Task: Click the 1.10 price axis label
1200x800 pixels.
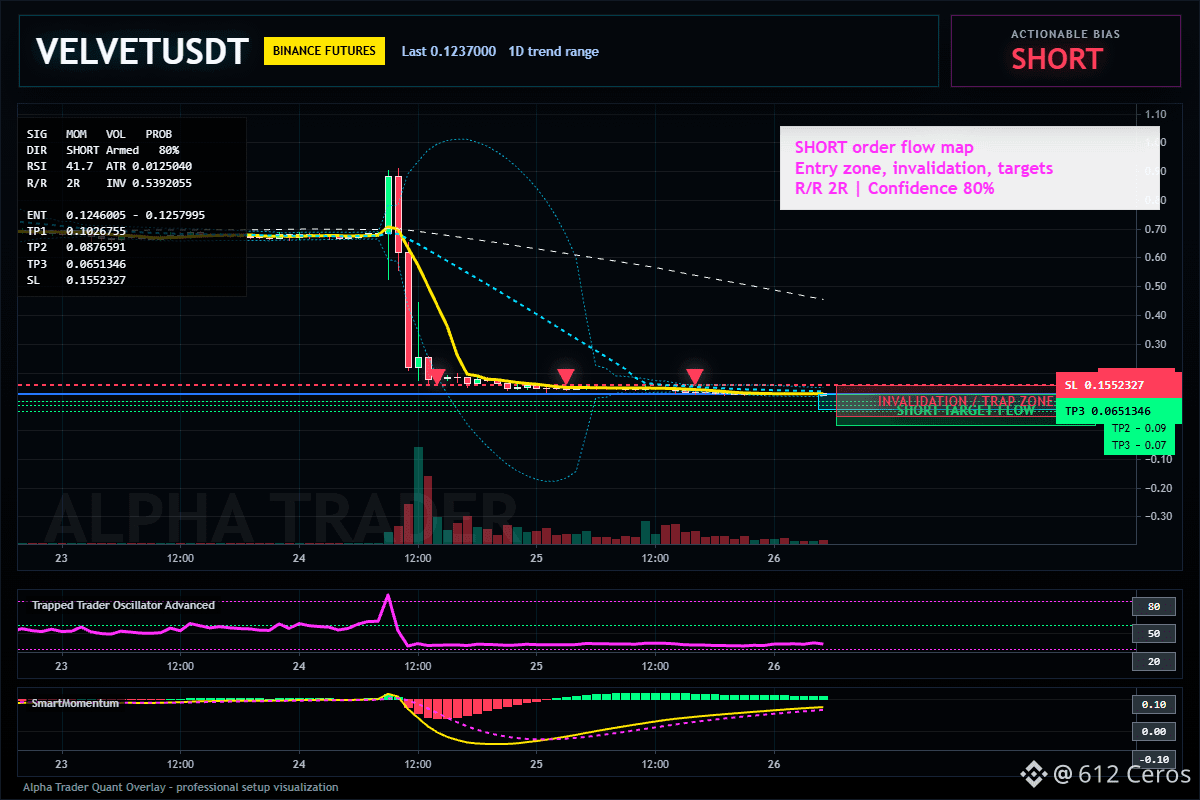Action: click(1158, 114)
